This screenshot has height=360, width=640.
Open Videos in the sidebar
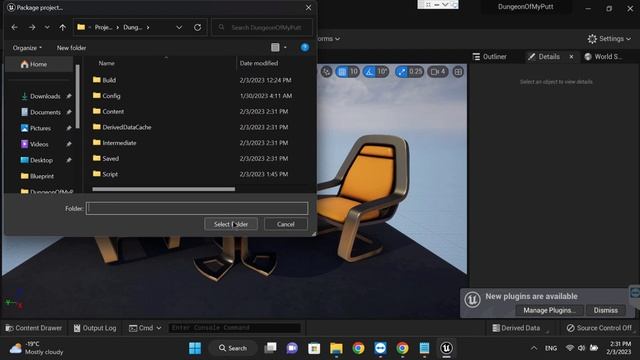[x=39, y=144]
